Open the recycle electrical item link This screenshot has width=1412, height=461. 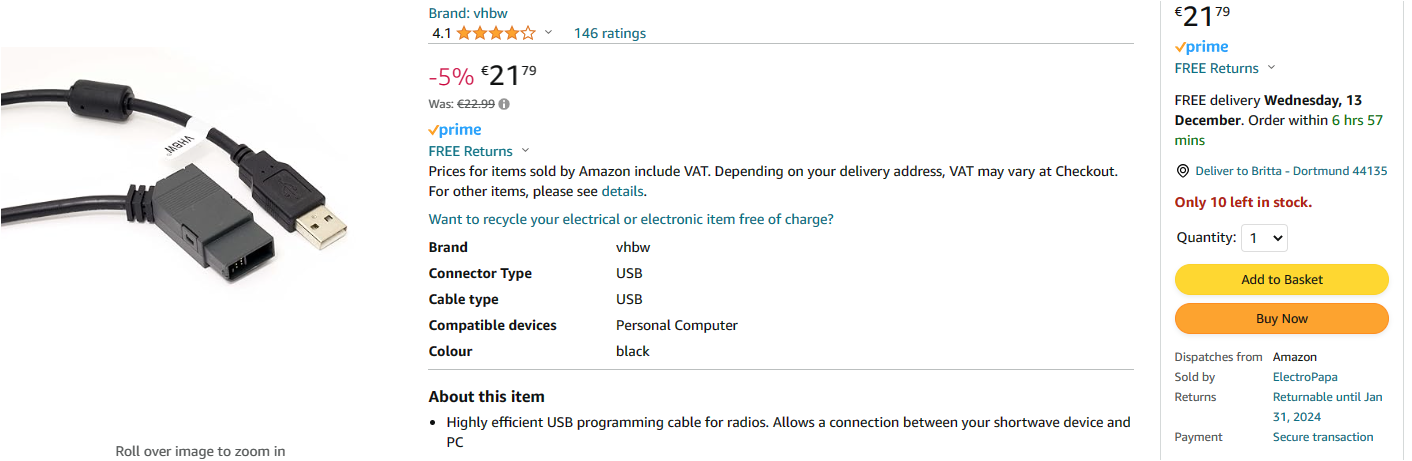pyautogui.click(x=631, y=219)
